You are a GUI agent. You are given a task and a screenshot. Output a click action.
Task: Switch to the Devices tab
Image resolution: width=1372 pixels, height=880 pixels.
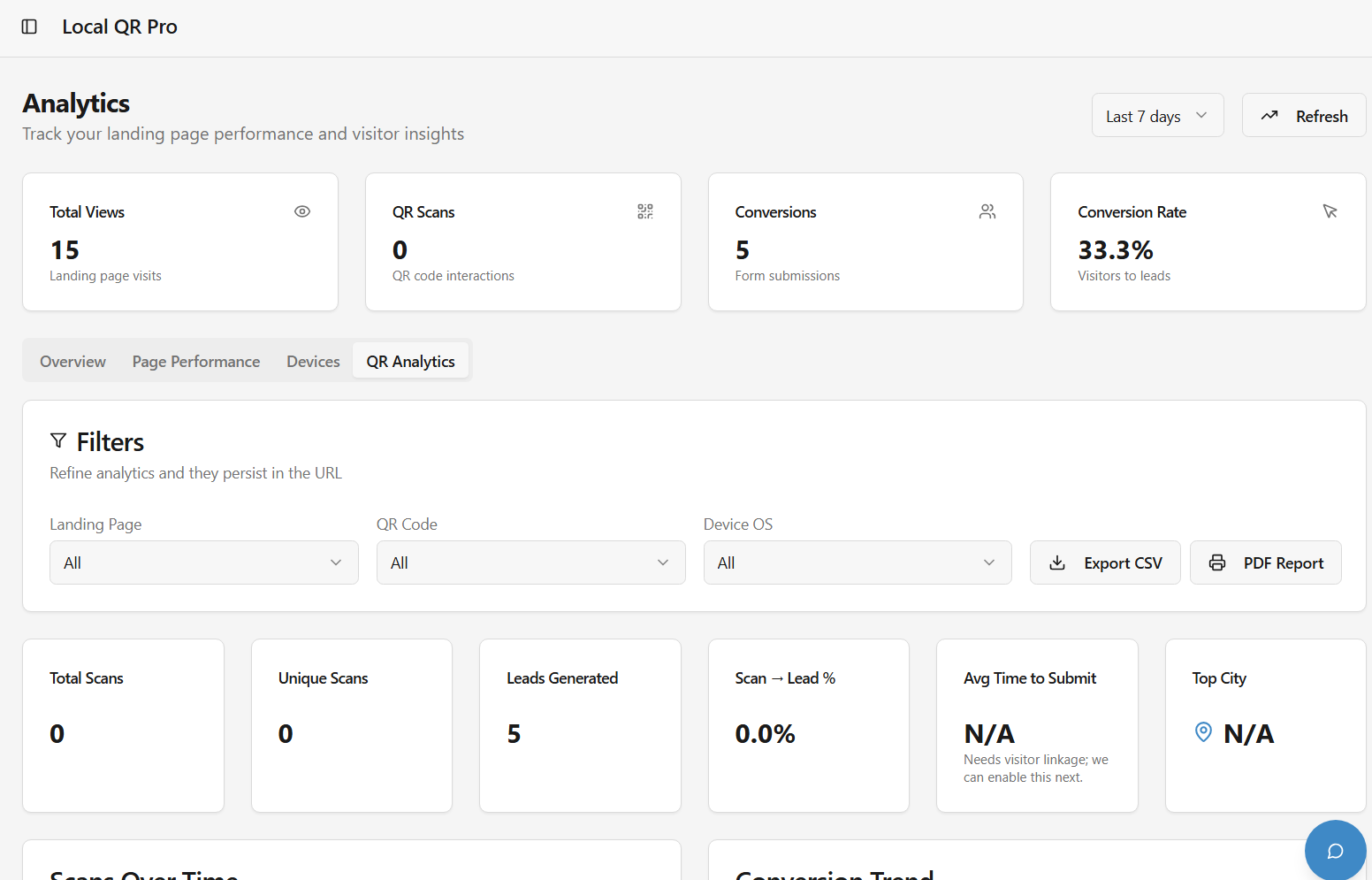coord(313,361)
